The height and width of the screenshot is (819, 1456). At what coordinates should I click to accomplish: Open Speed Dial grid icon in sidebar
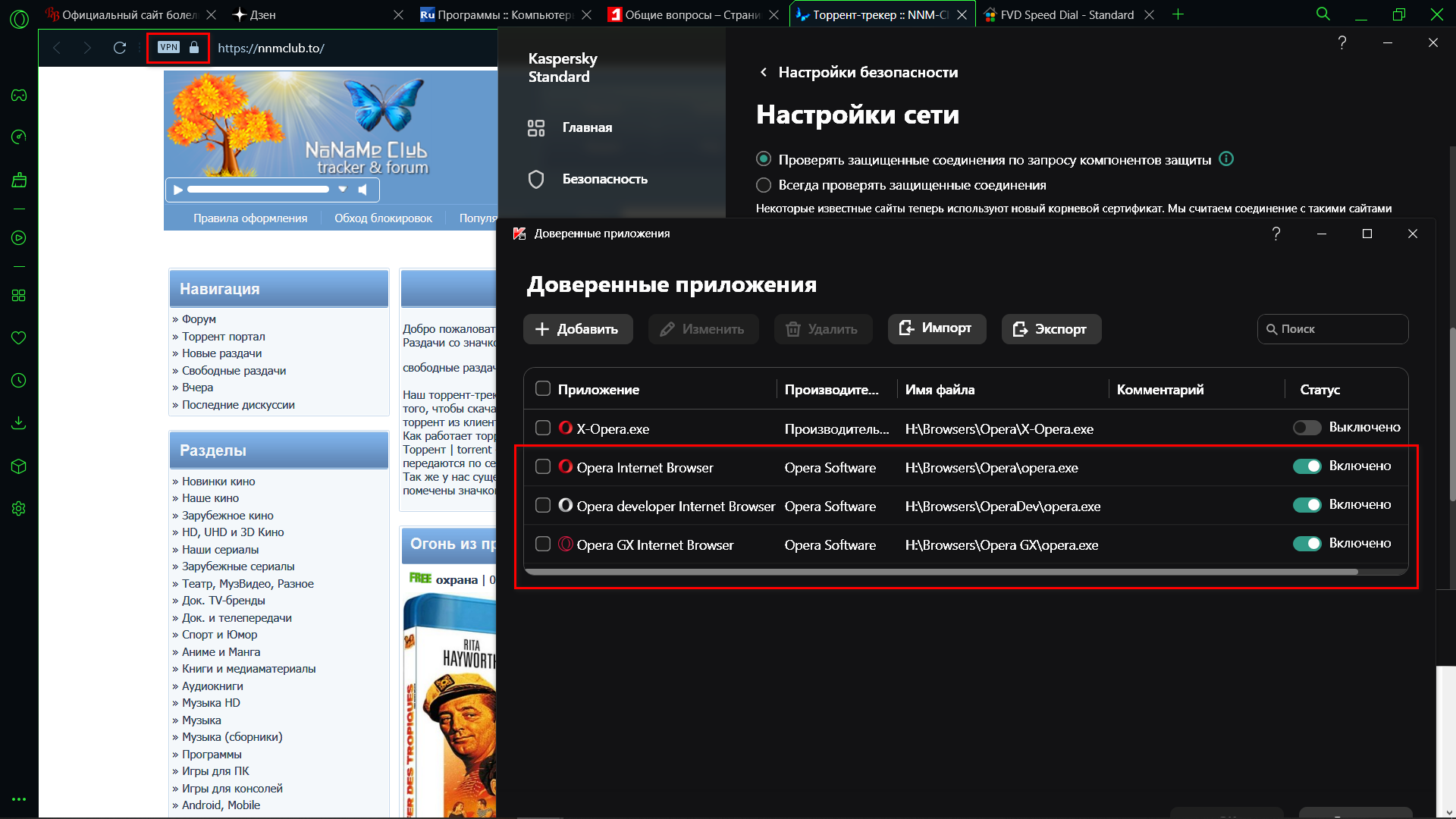[19, 296]
